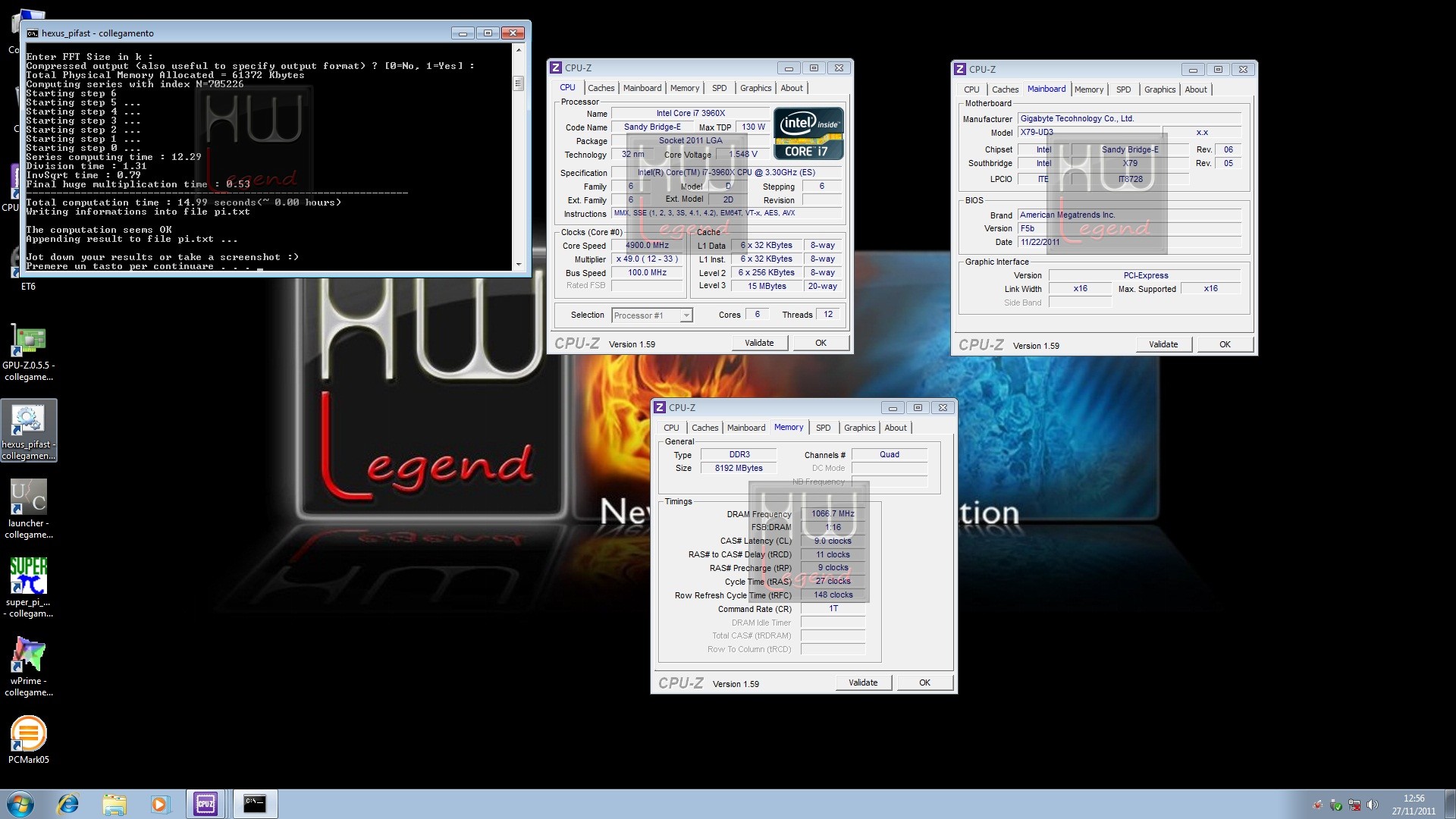Open the hexus_pifast desktop shortcut

[29, 431]
